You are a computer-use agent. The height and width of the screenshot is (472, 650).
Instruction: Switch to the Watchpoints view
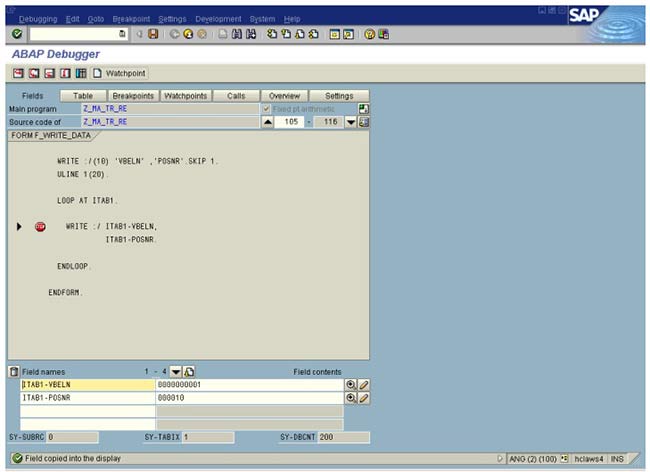click(x=185, y=96)
